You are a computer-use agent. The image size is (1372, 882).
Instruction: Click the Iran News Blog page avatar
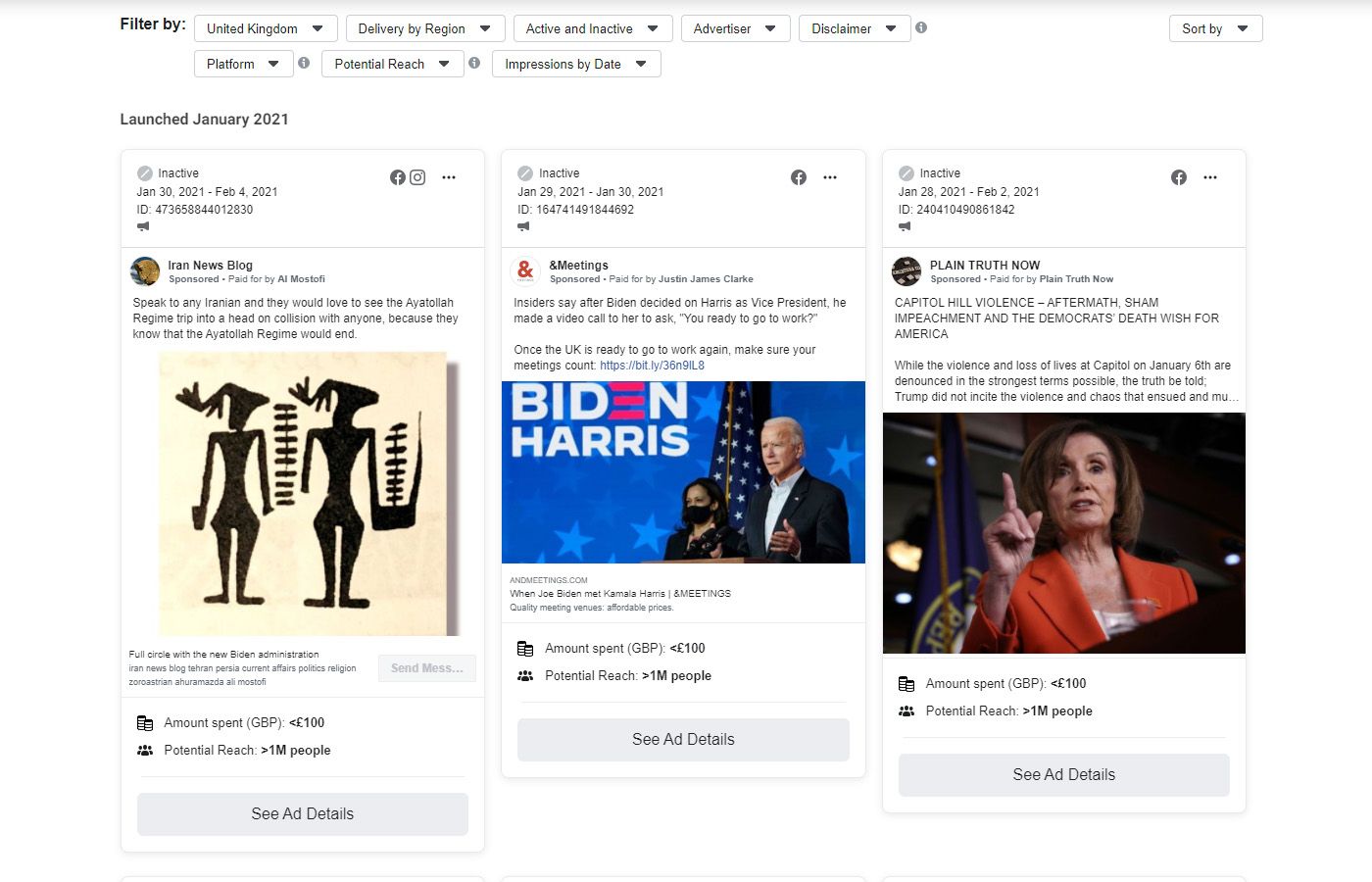[x=145, y=270]
